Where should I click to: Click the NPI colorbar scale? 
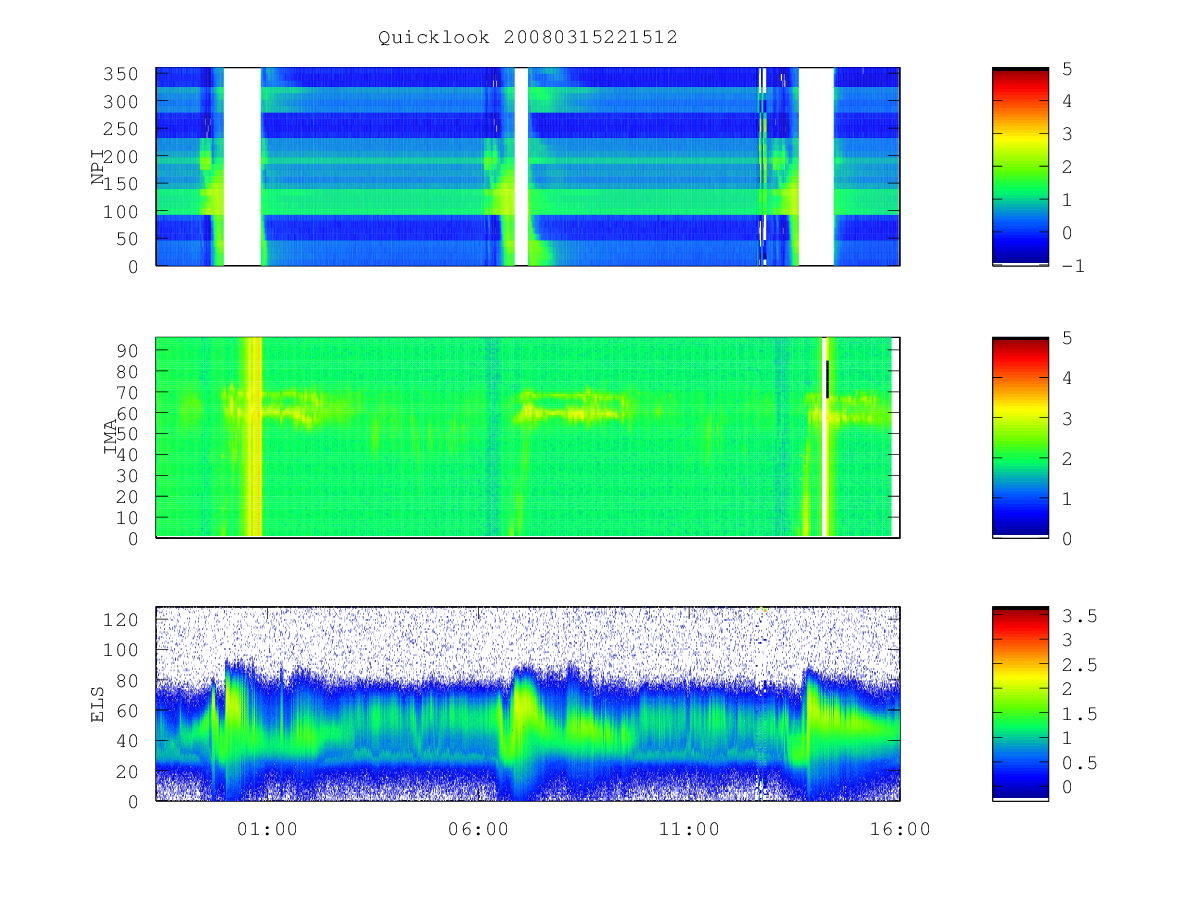pos(1020,167)
